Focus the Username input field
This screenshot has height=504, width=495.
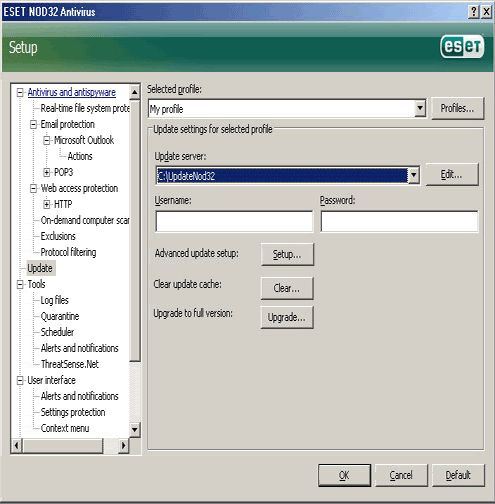pyautogui.click(x=234, y=221)
